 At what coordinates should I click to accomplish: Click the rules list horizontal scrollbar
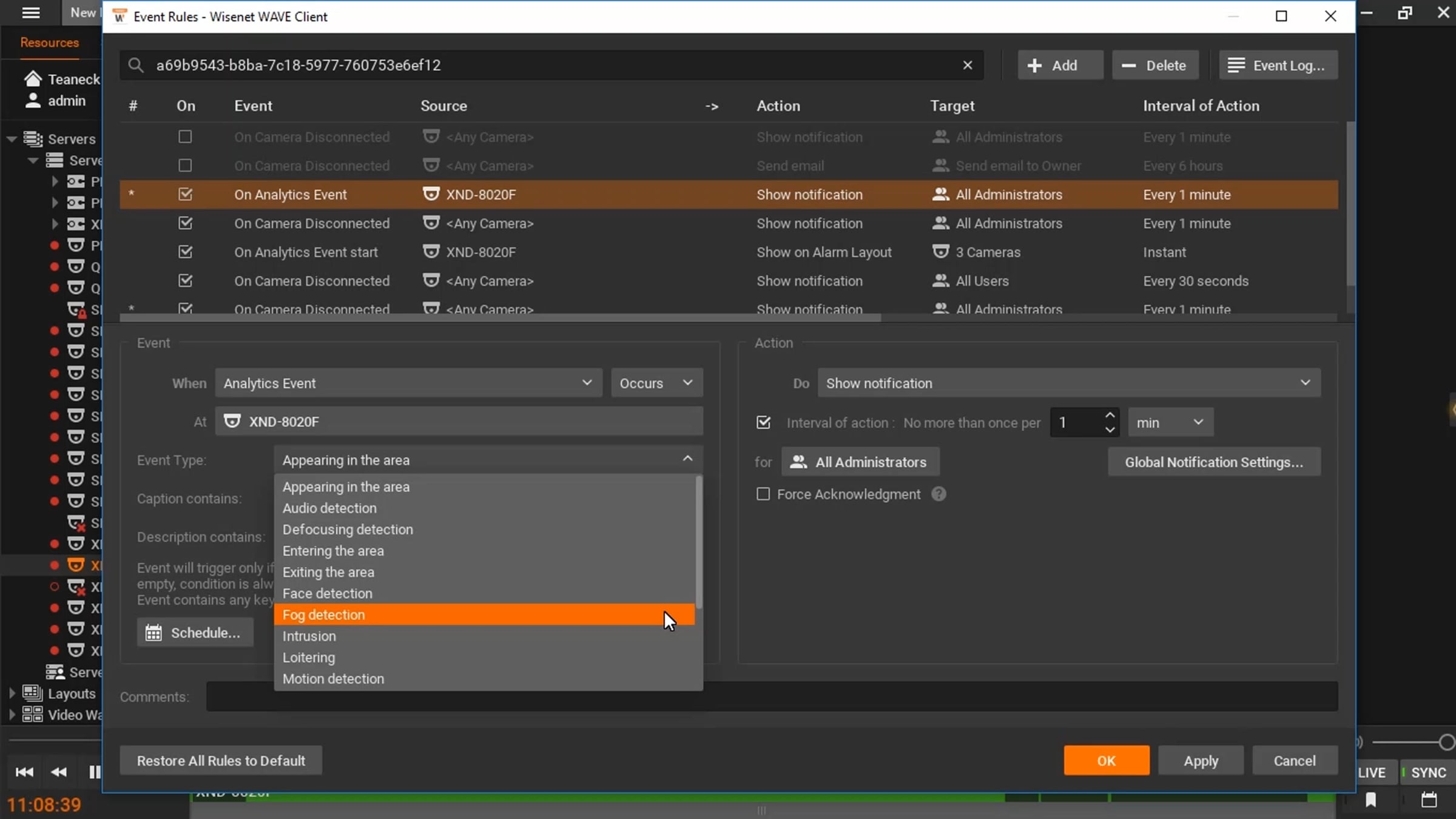[500, 318]
